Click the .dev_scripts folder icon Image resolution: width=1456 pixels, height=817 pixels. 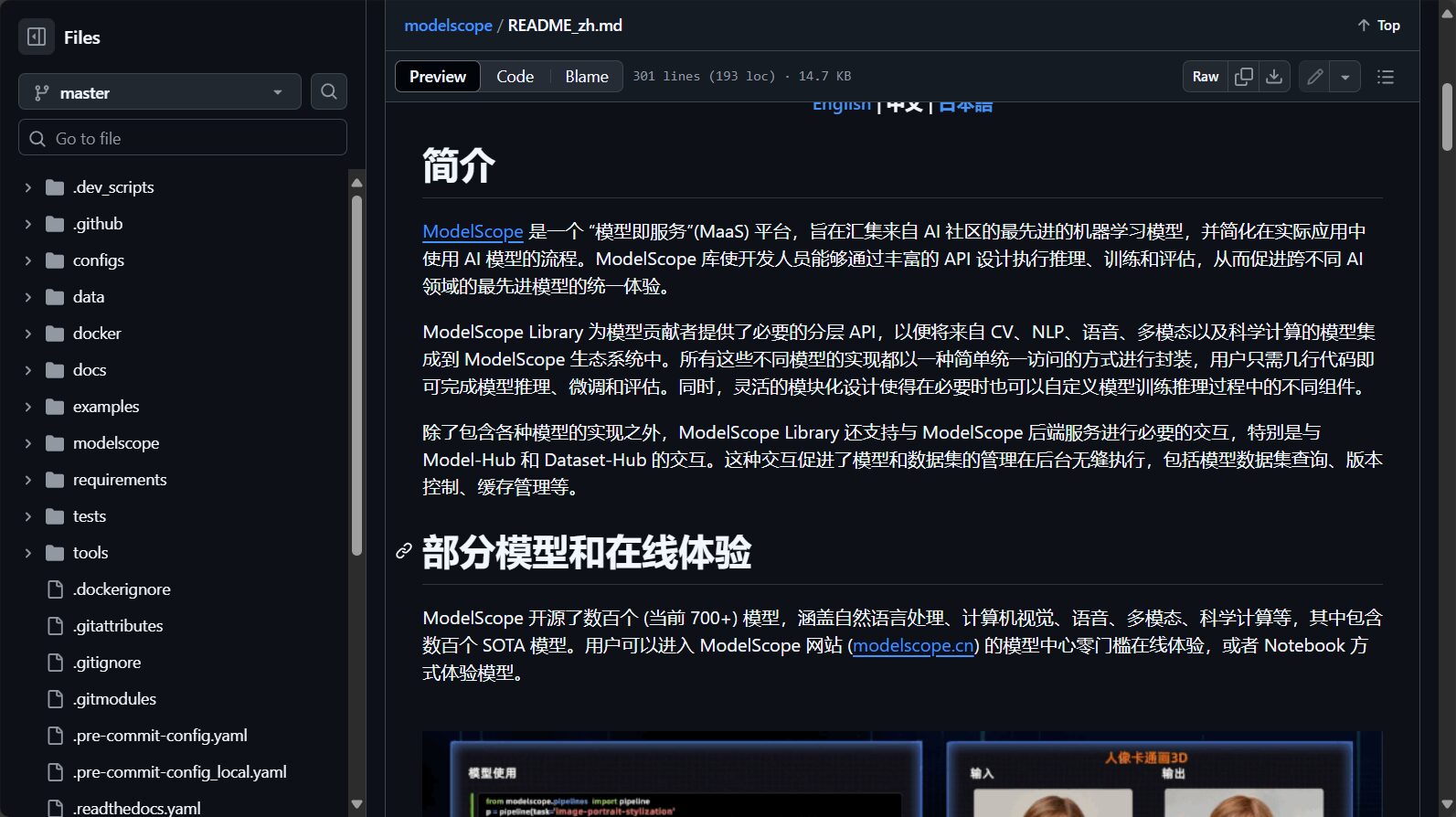55,187
